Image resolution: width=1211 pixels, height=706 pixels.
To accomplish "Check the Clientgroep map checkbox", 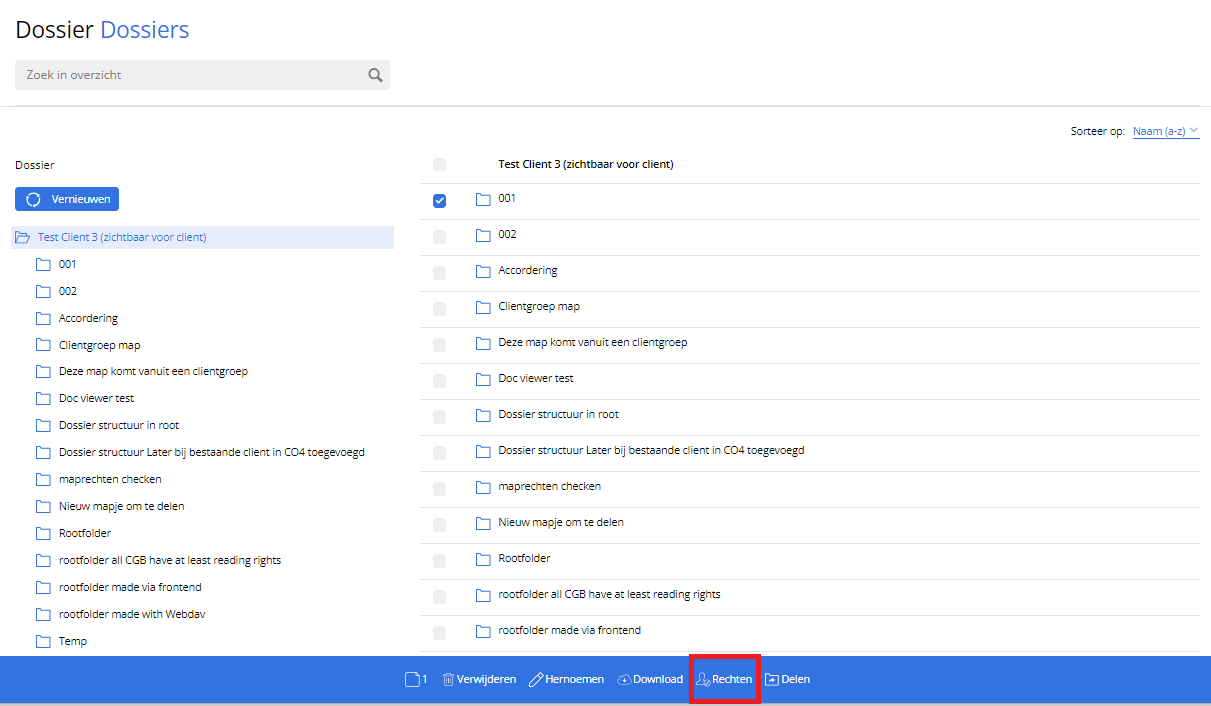I will tap(439, 309).
